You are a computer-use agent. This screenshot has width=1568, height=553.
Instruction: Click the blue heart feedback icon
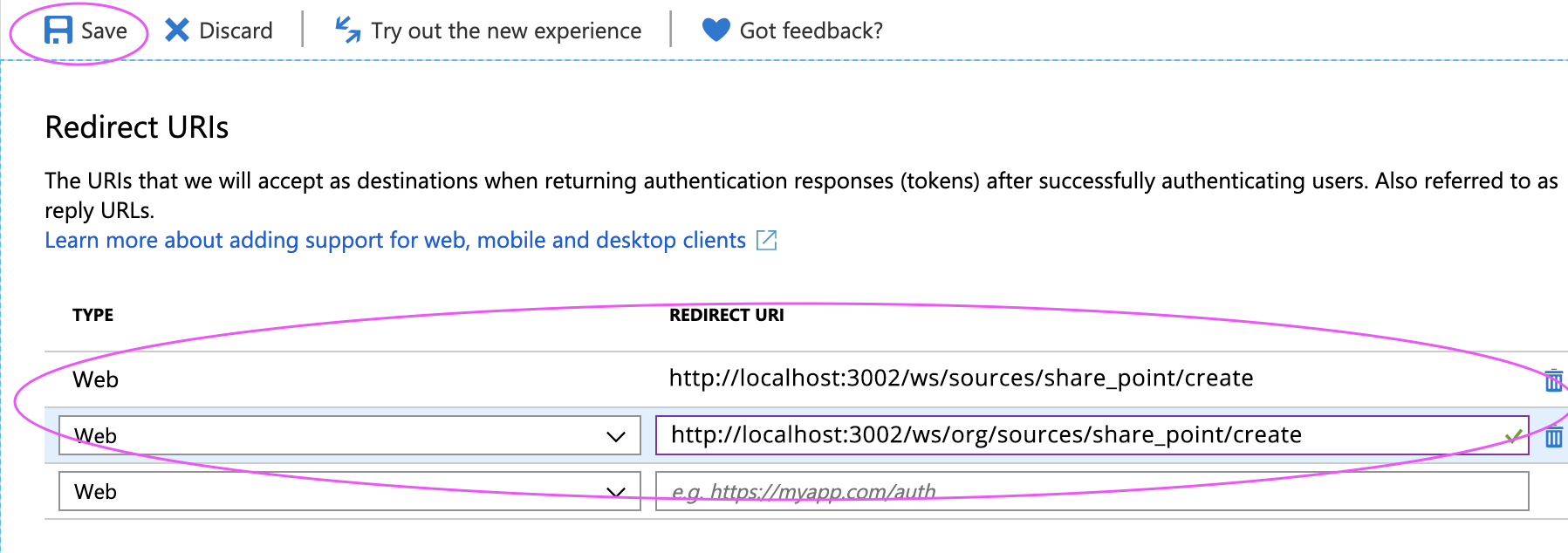[x=716, y=31]
